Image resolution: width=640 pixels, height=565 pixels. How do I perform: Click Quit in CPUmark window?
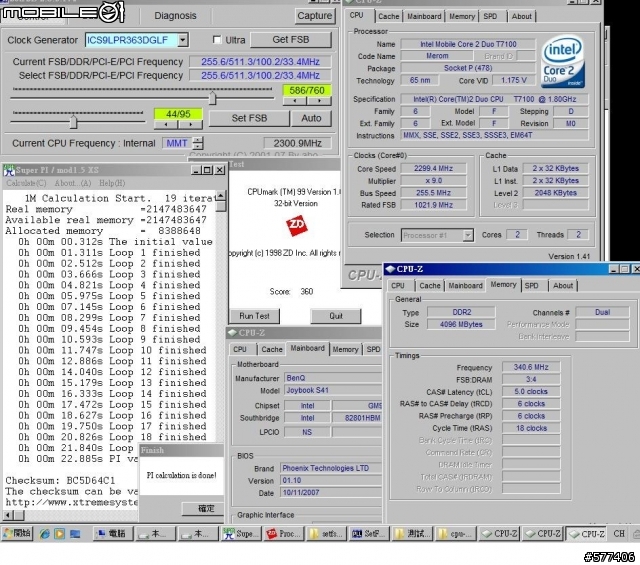336,316
